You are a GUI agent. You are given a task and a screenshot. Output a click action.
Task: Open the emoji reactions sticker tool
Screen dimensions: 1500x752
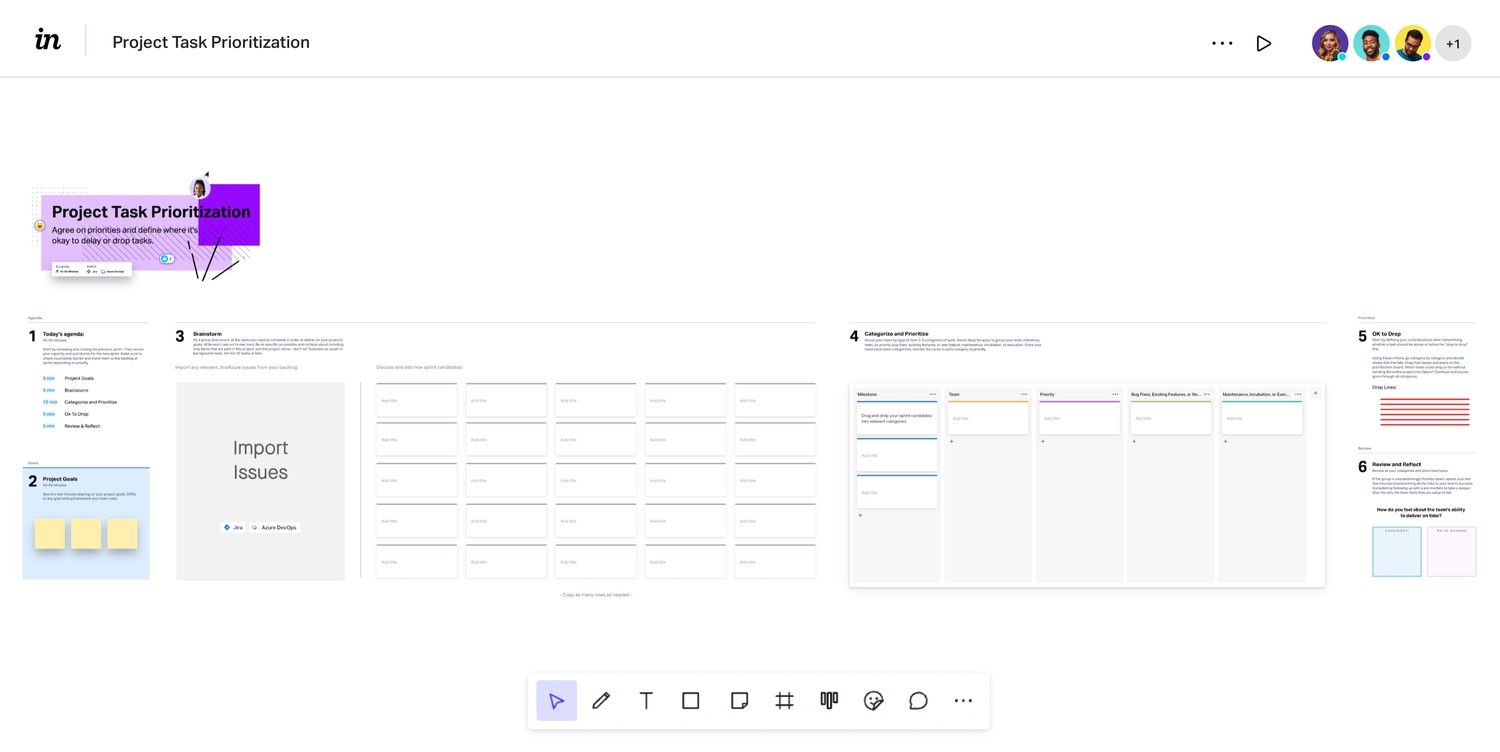tap(873, 701)
